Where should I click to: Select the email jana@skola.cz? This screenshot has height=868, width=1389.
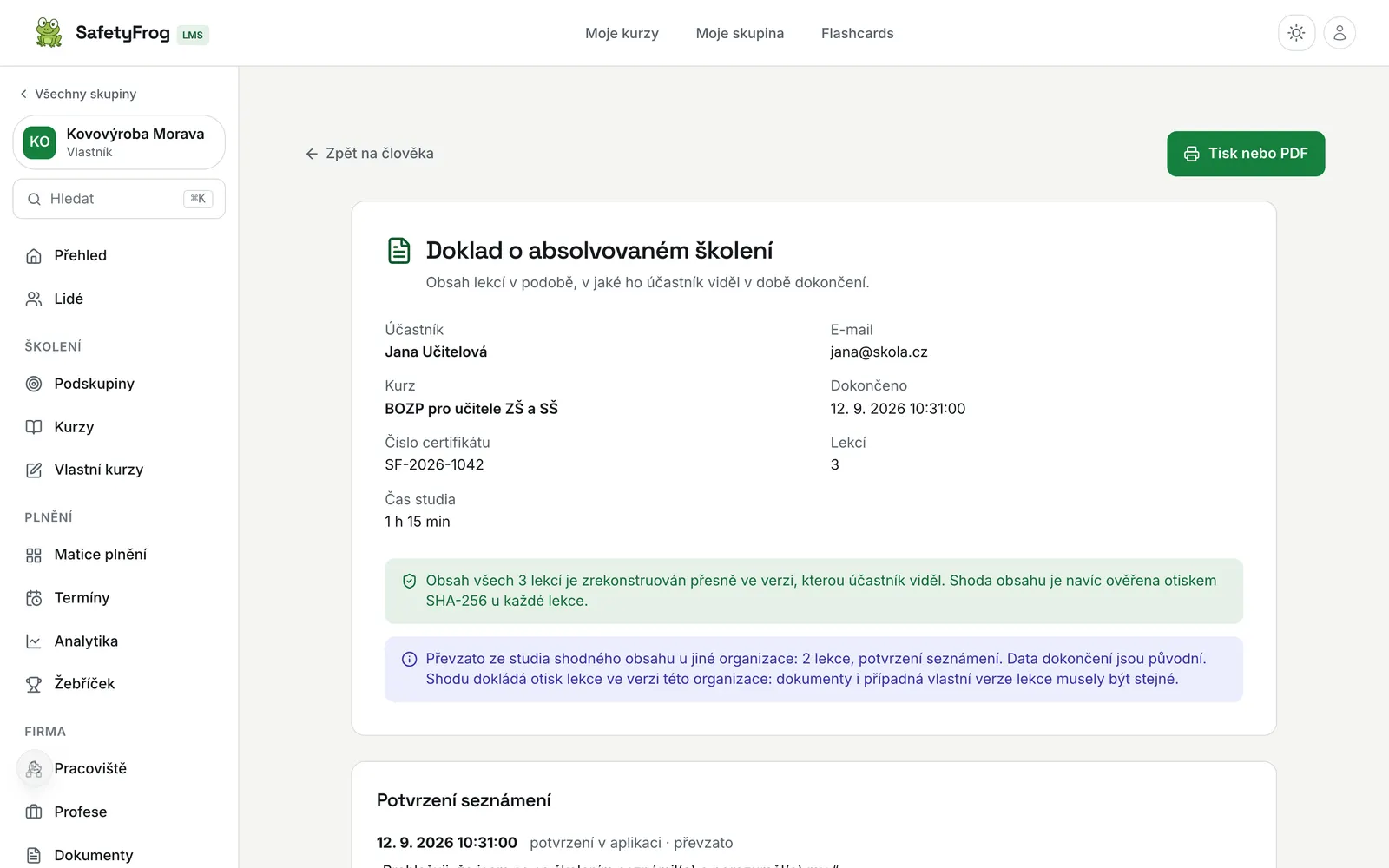879,352
